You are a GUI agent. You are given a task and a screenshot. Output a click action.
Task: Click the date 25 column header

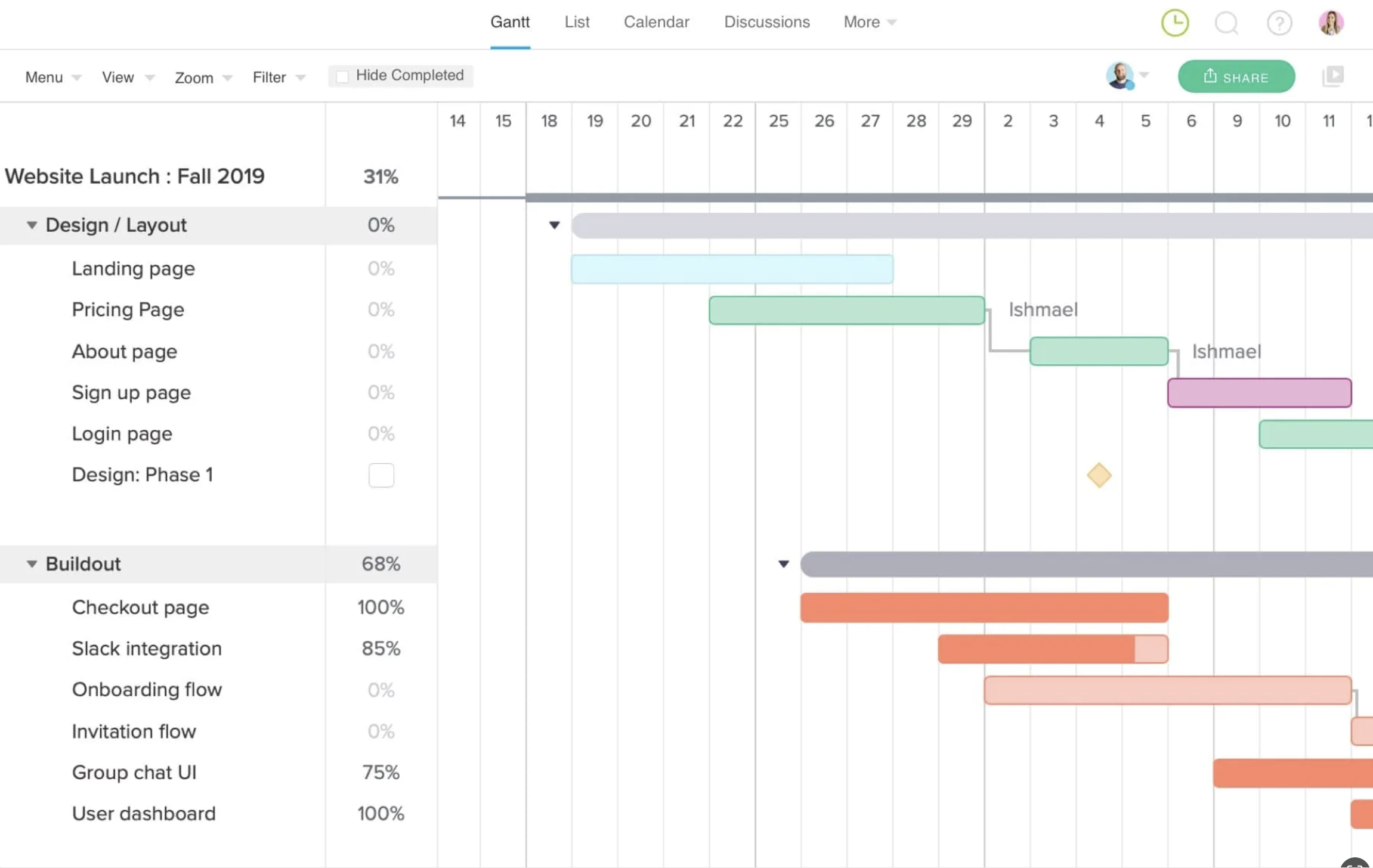coord(778,121)
